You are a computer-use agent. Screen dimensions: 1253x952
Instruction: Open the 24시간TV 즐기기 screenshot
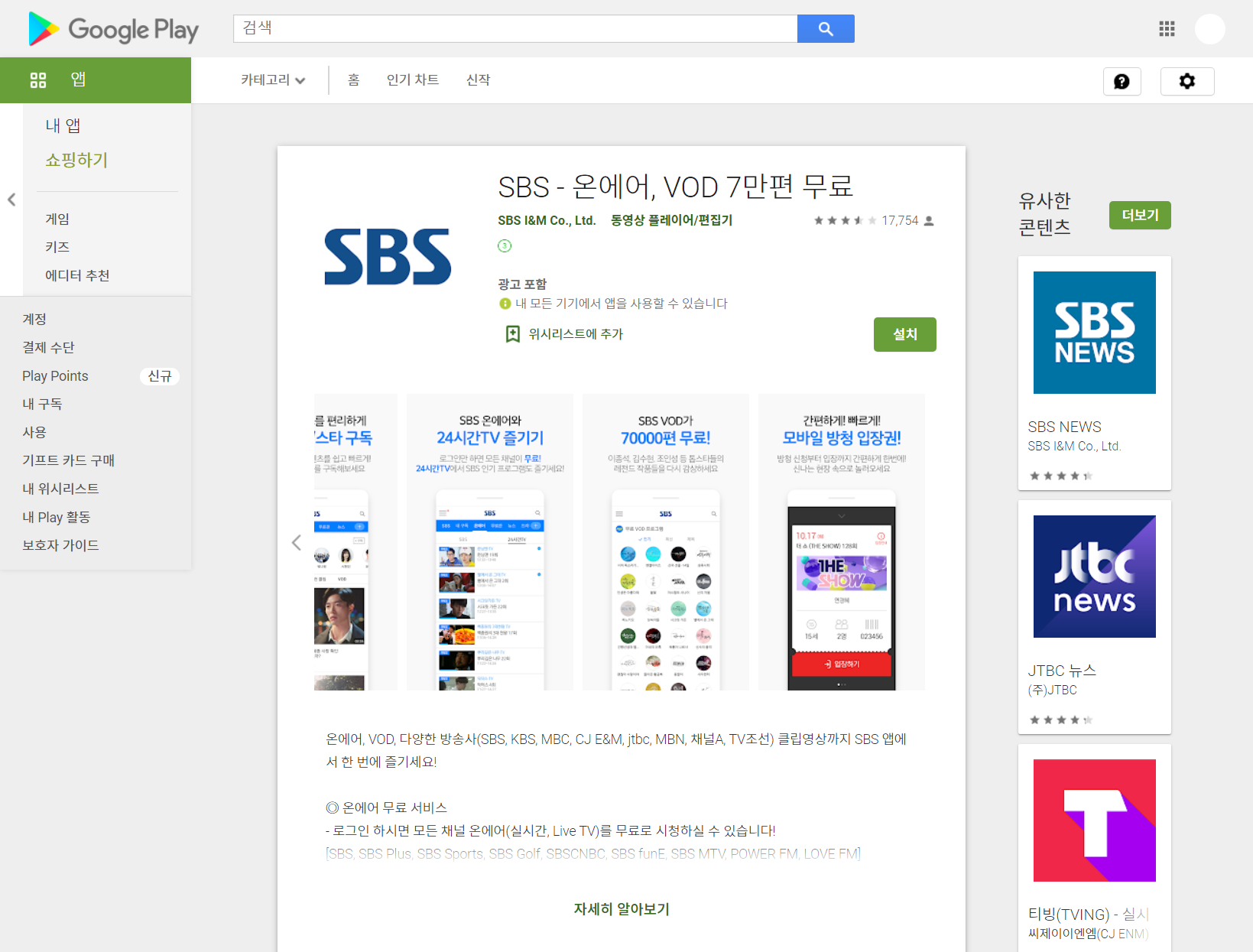pos(490,542)
